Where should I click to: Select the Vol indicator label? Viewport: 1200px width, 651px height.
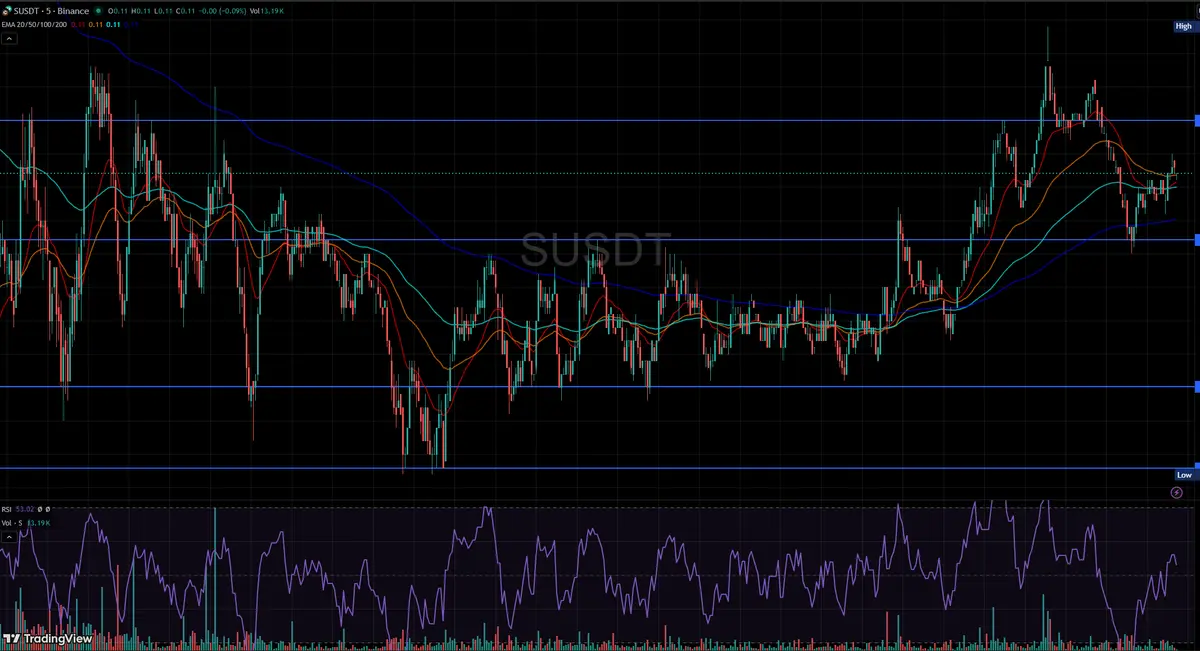[x=12, y=523]
